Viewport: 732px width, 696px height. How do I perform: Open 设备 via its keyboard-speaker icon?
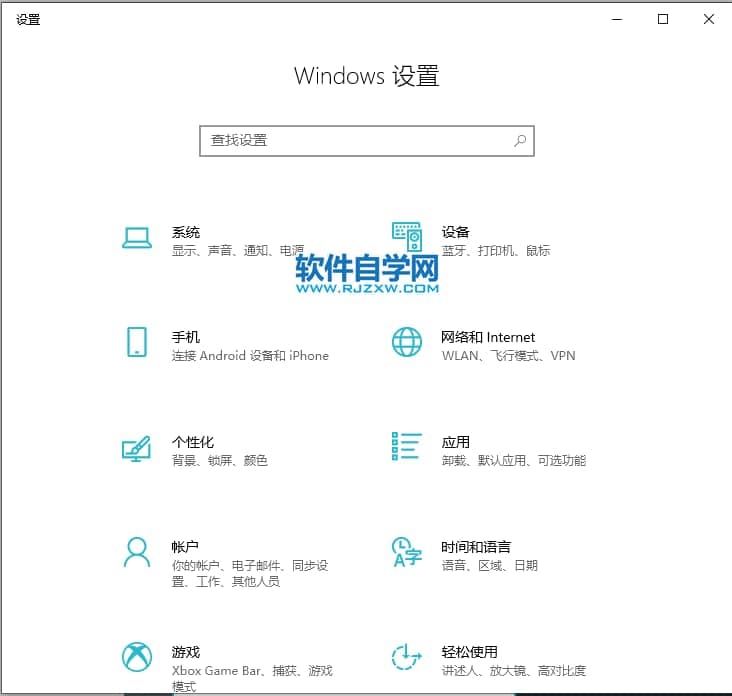click(406, 238)
